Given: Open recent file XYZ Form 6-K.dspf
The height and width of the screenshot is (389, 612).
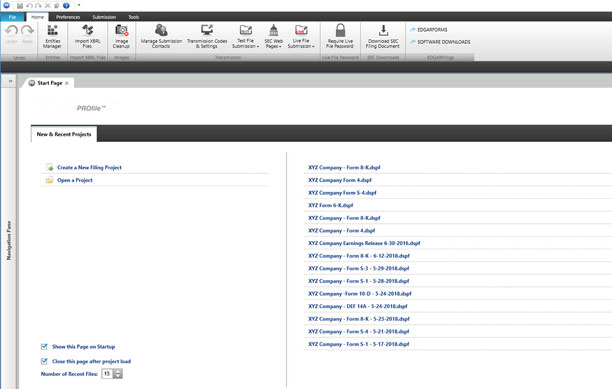Looking at the screenshot, I should [331, 205].
